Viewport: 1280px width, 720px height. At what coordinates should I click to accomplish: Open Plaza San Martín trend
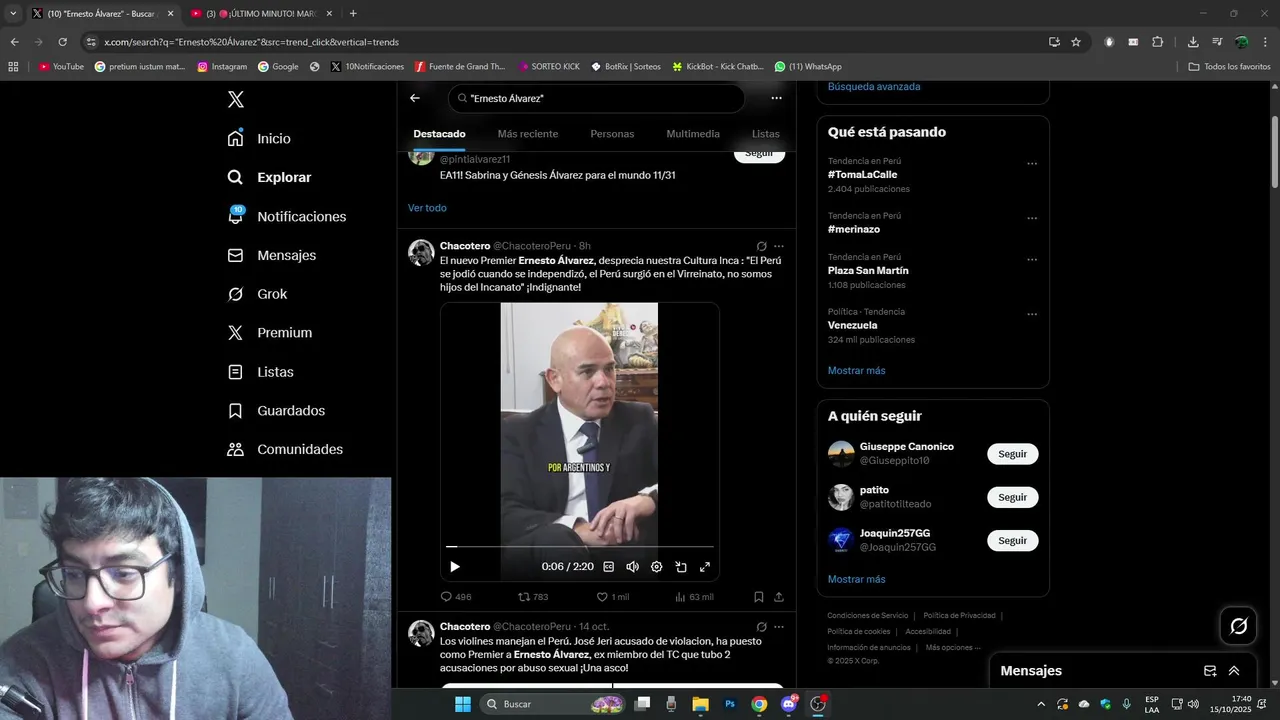pos(868,270)
